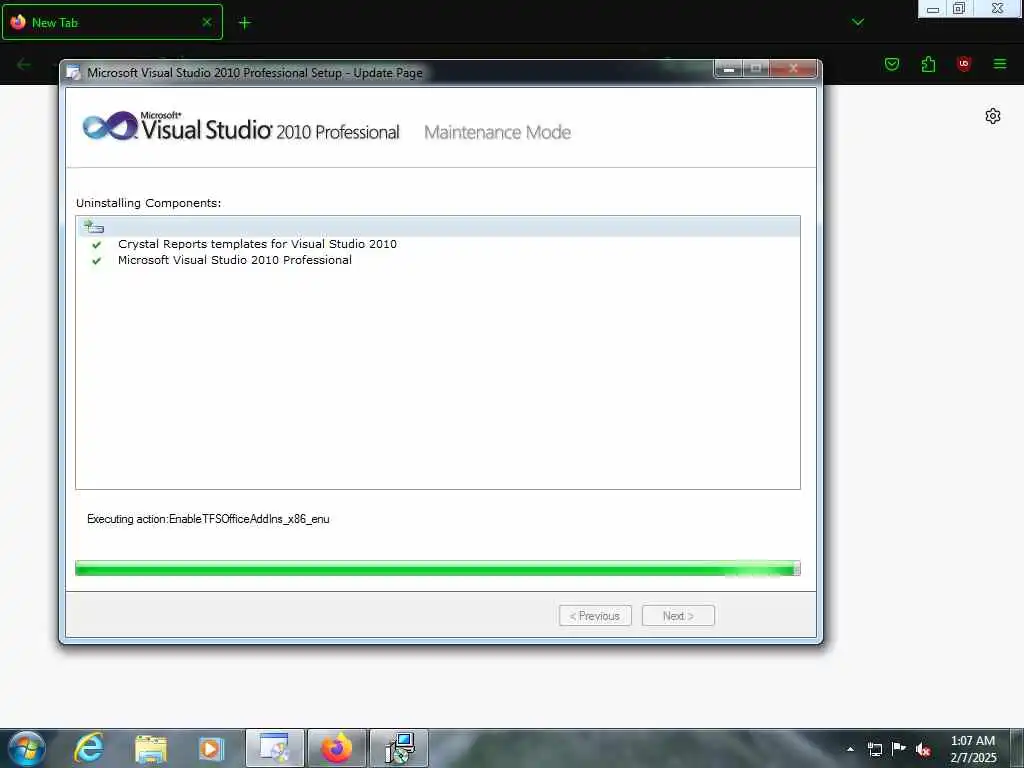Open the installer taskbar icon with computer
This screenshot has height=768, width=1024.
(399, 748)
